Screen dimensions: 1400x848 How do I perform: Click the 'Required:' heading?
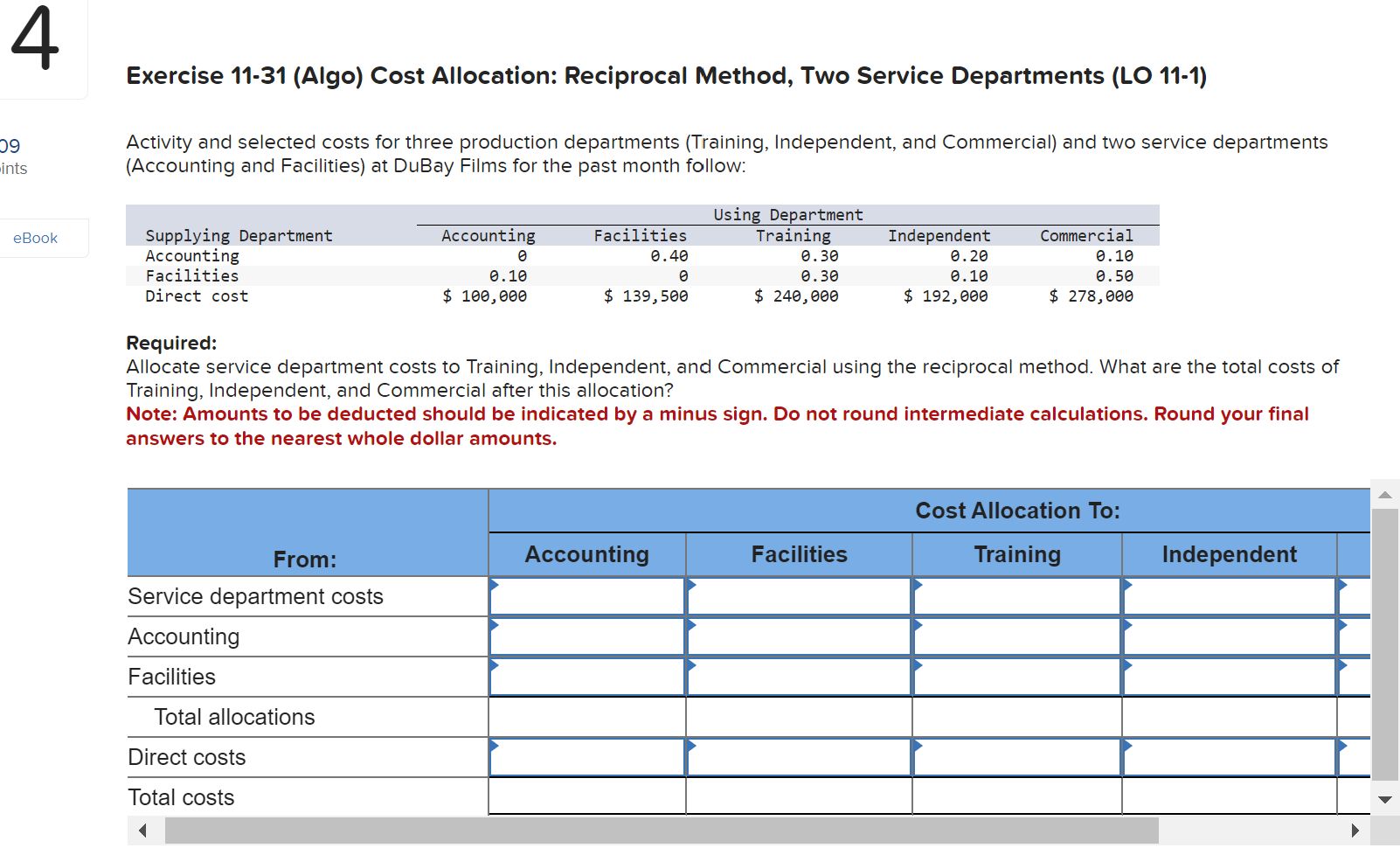(x=171, y=343)
